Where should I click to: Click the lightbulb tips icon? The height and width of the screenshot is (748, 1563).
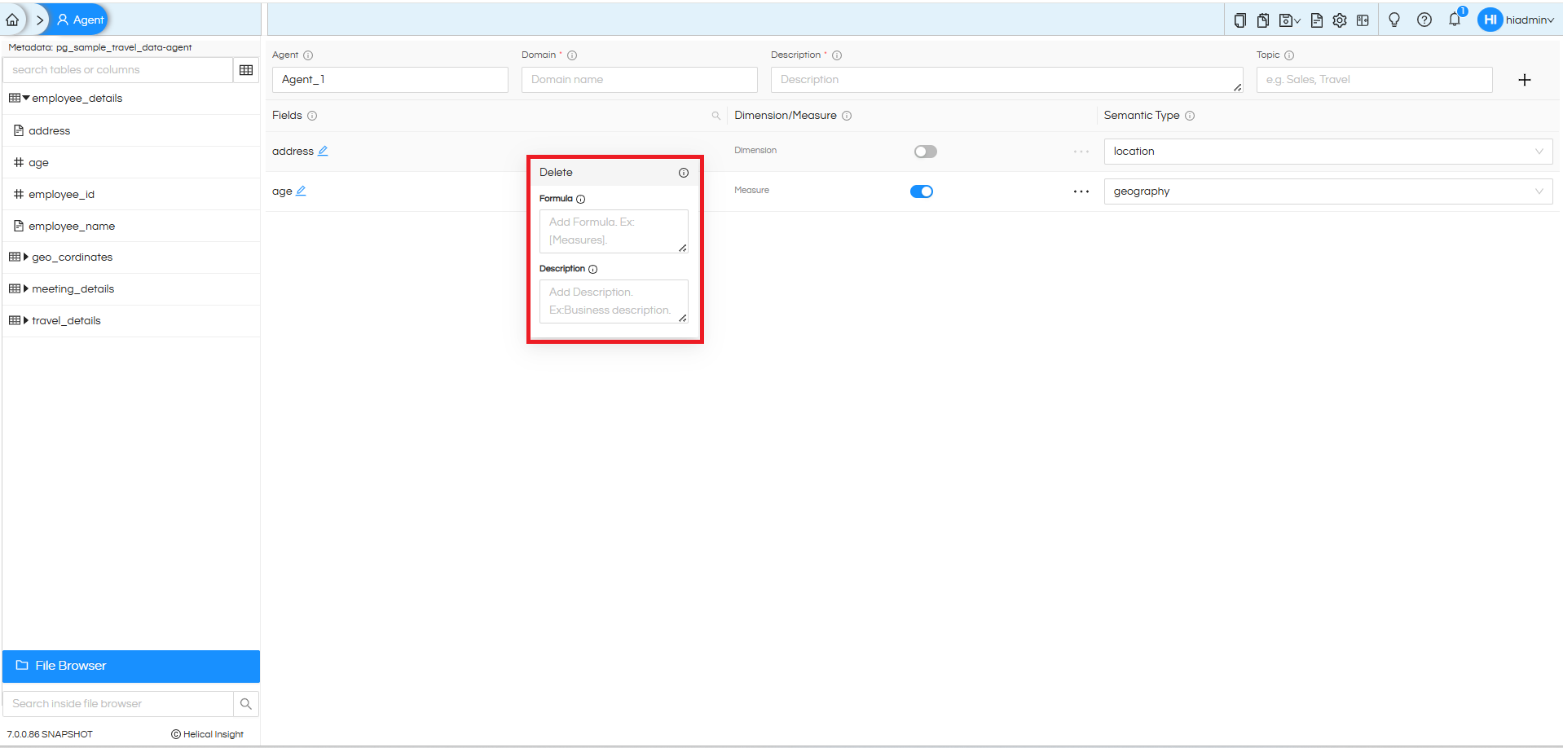tap(1394, 20)
